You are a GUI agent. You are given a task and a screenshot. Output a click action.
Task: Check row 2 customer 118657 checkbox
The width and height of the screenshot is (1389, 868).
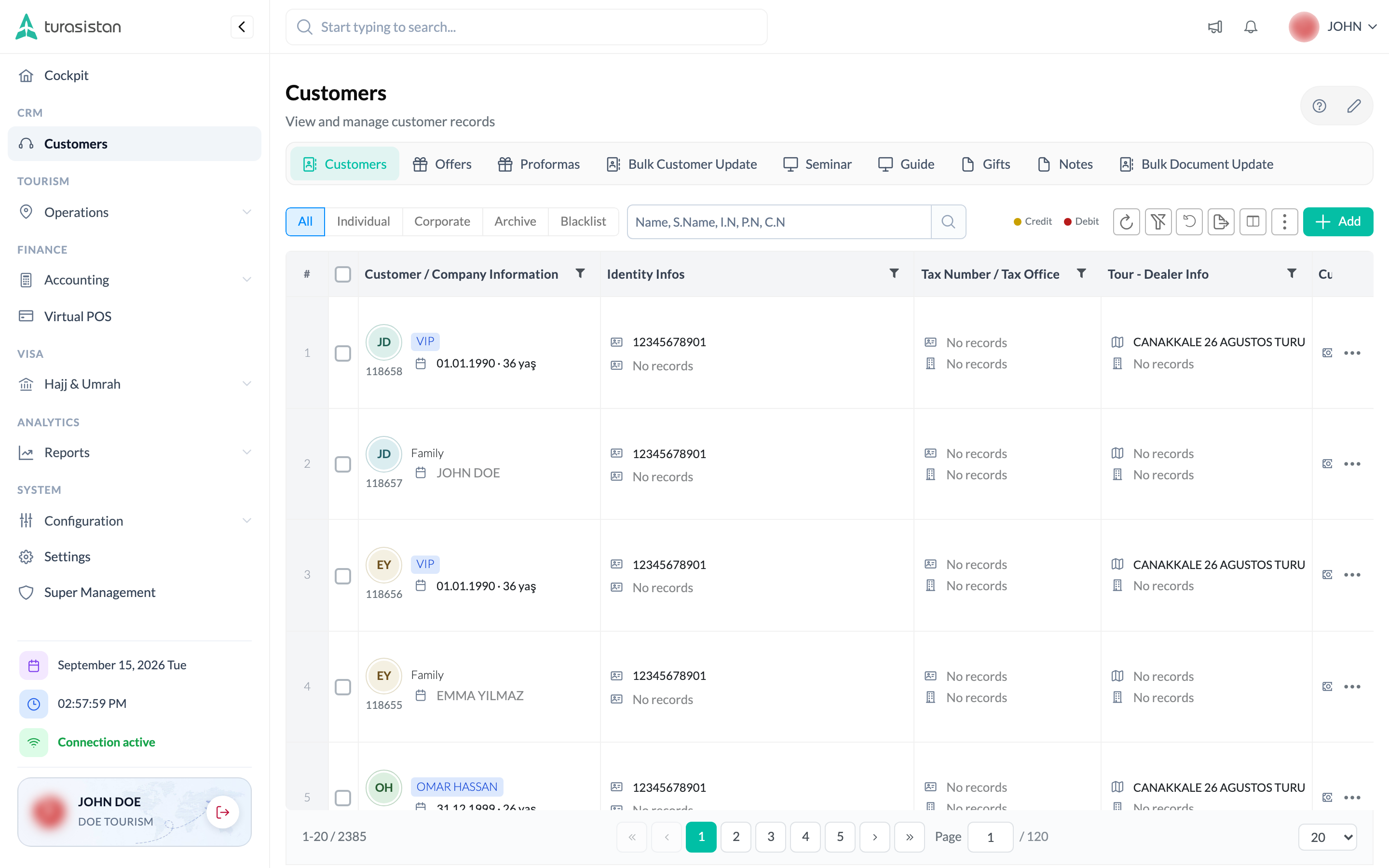[x=342, y=464]
